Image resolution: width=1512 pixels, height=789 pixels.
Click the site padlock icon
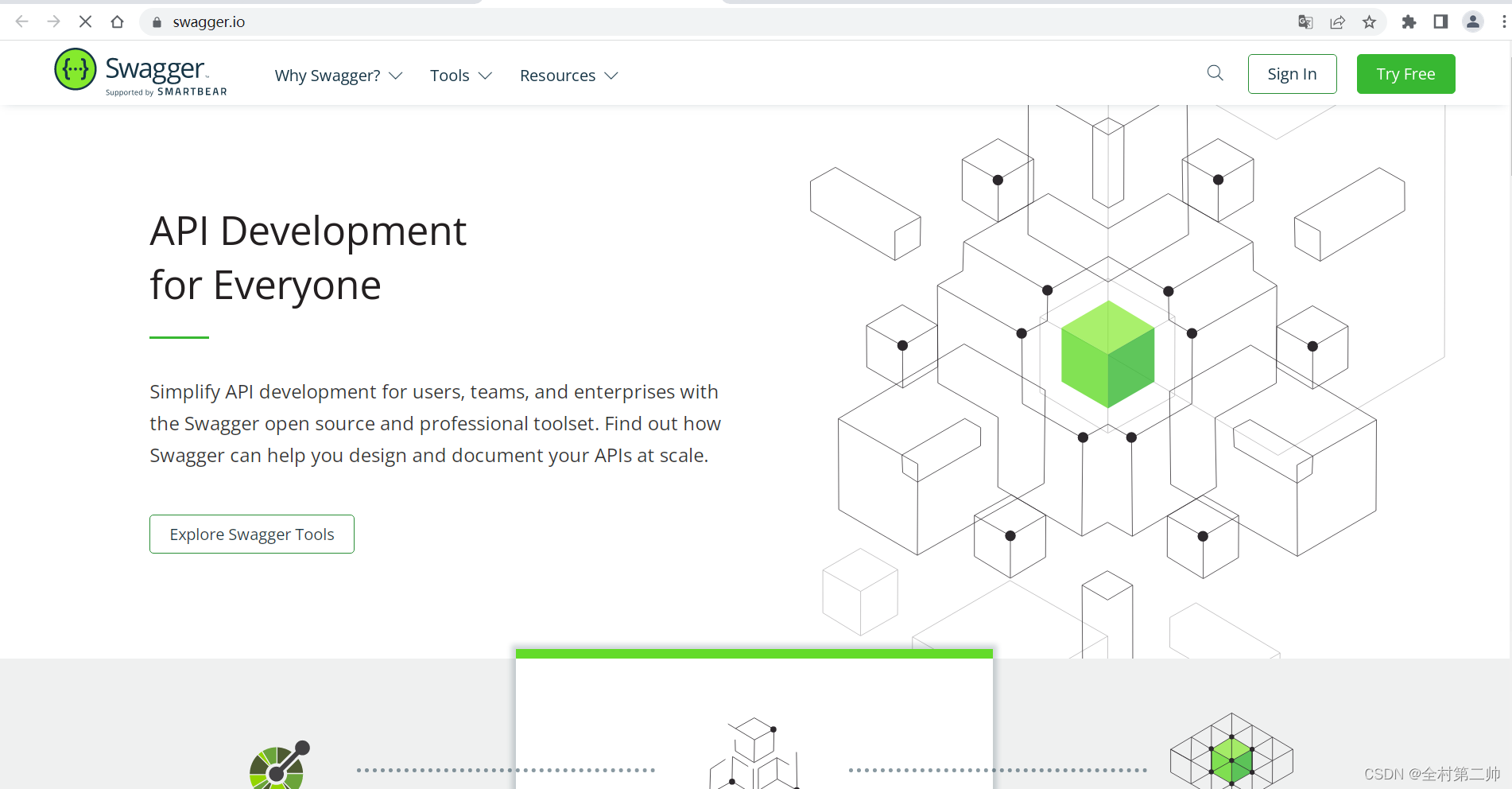[x=157, y=22]
